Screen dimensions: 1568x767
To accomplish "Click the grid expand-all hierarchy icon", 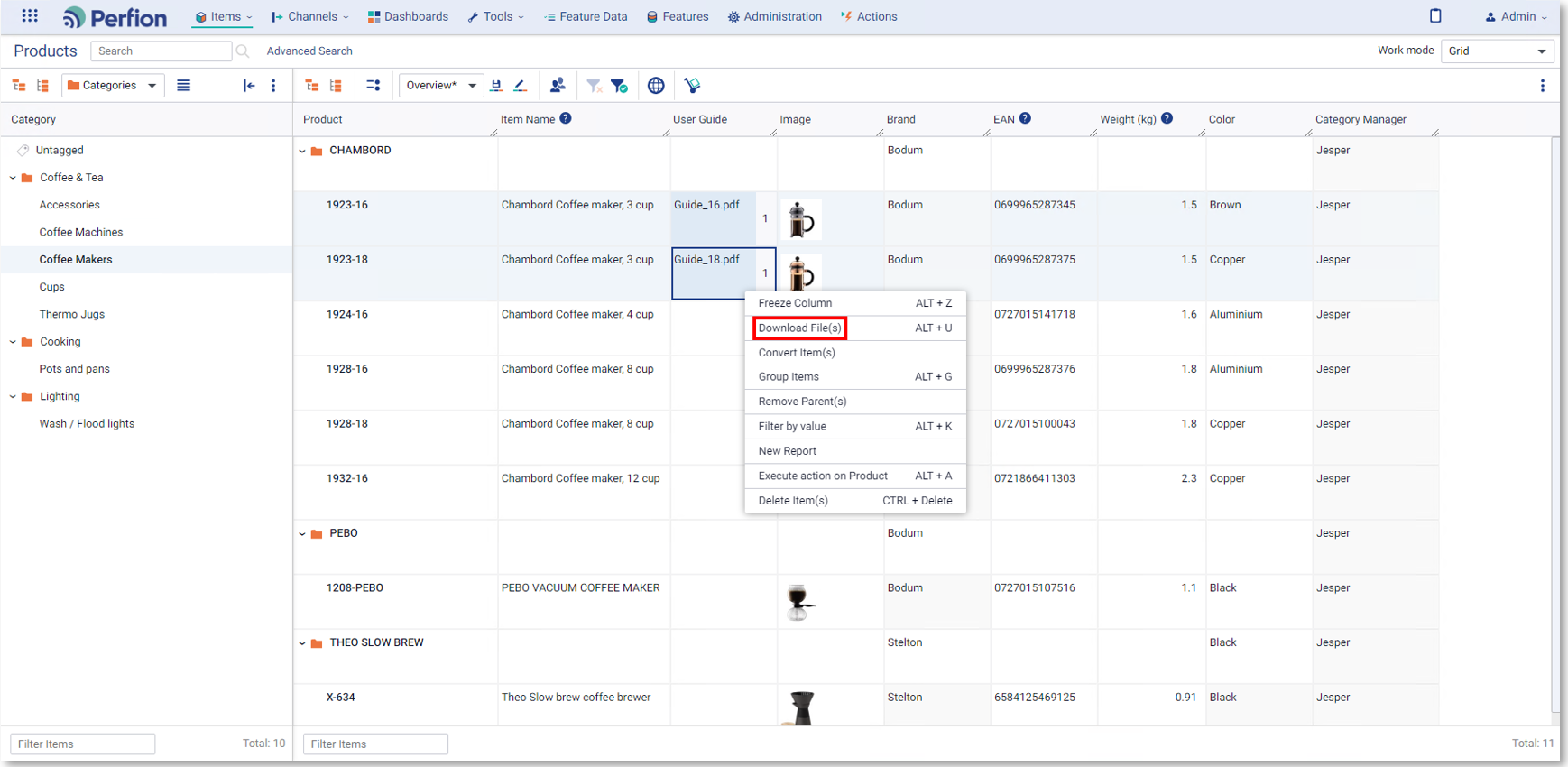I will click(336, 86).
